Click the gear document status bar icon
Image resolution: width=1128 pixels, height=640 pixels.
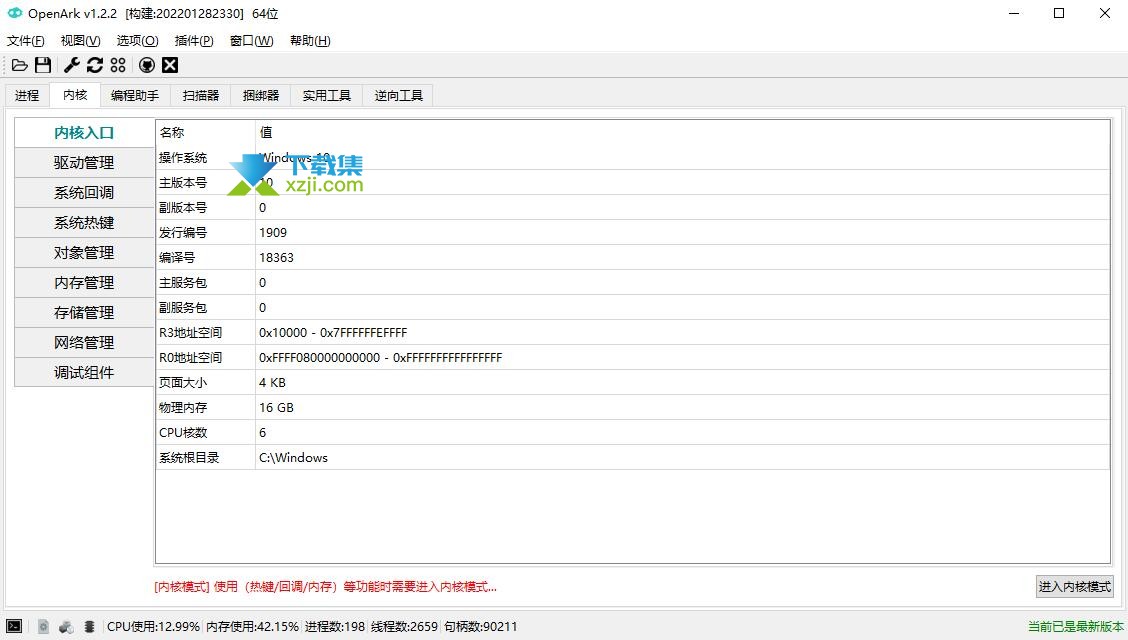point(43,626)
